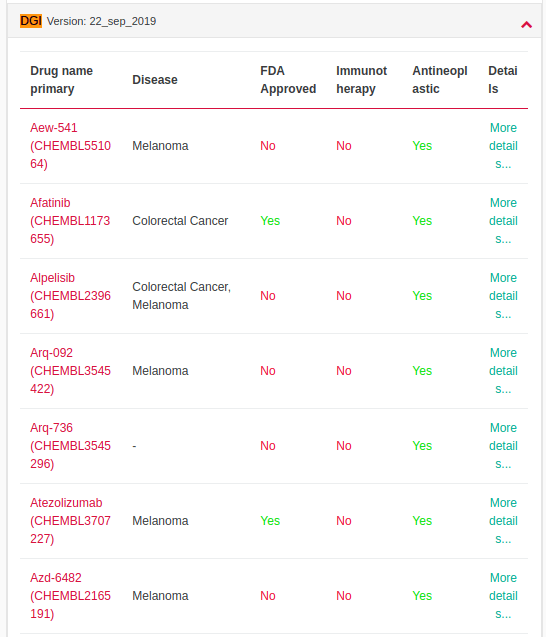This screenshot has width=546, height=637.
Task: Open the Azd-6482 (CHEMBL2165191) drug link
Action: click(x=70, y=596)
